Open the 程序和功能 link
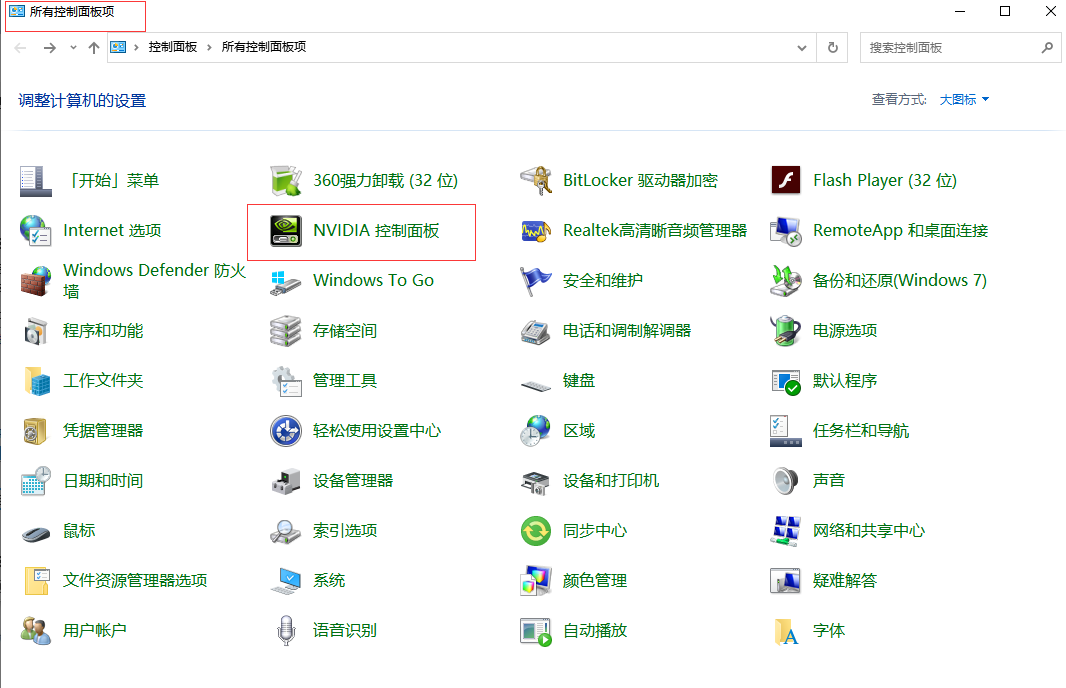This screenshot has width=1066, height=688. click(103, 331)
